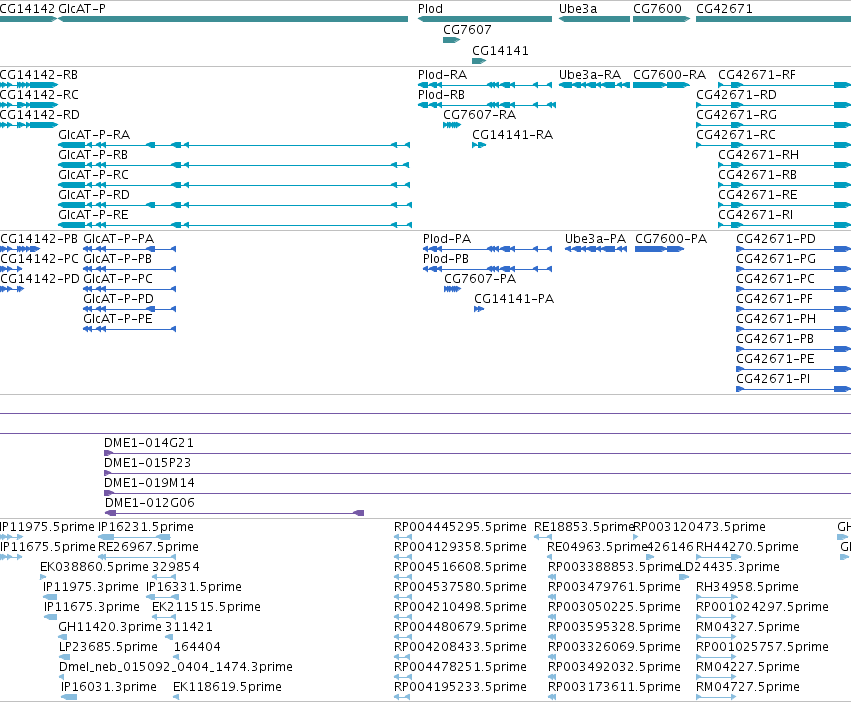This screenshot has width=851, height=702.
Task: Open transcript CG14142-RD
Action: click(x=40, y=115)
